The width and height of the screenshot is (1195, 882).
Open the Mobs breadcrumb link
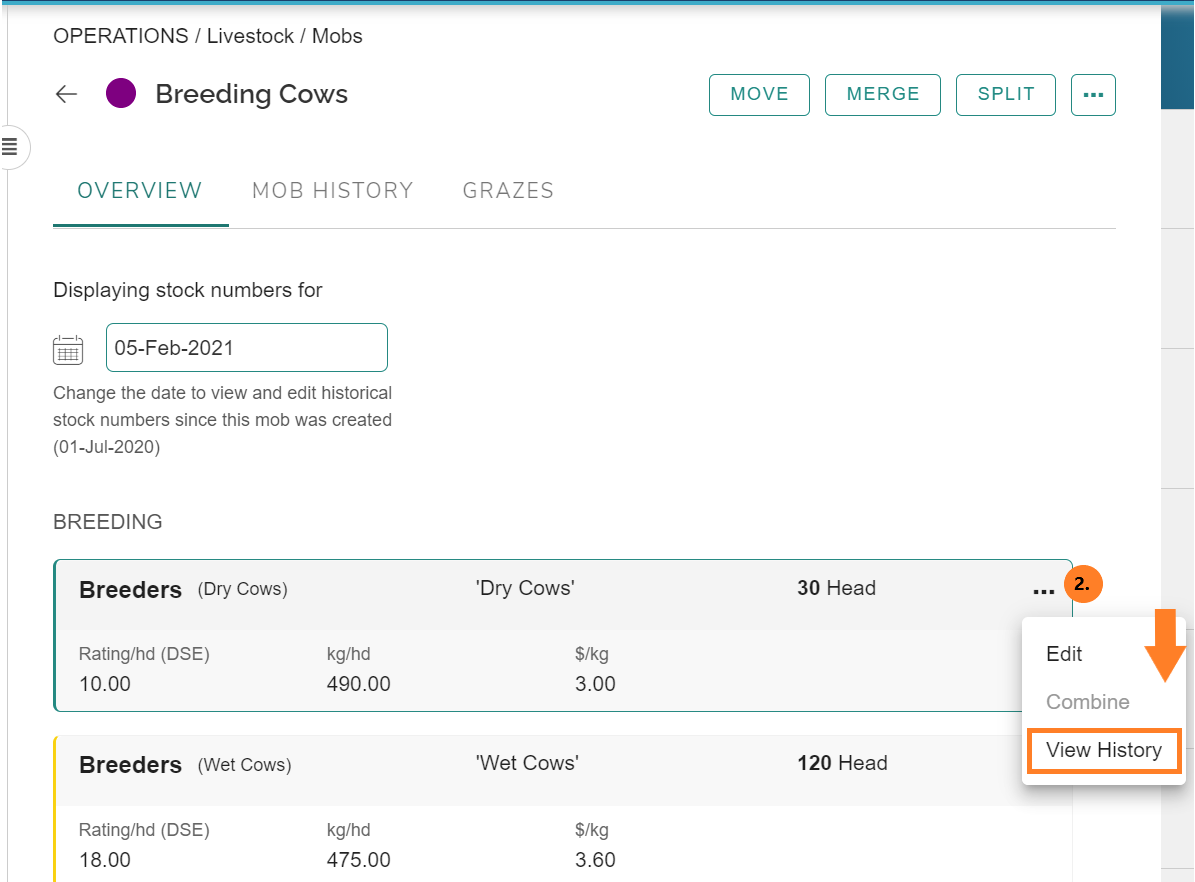pos(337,36)
